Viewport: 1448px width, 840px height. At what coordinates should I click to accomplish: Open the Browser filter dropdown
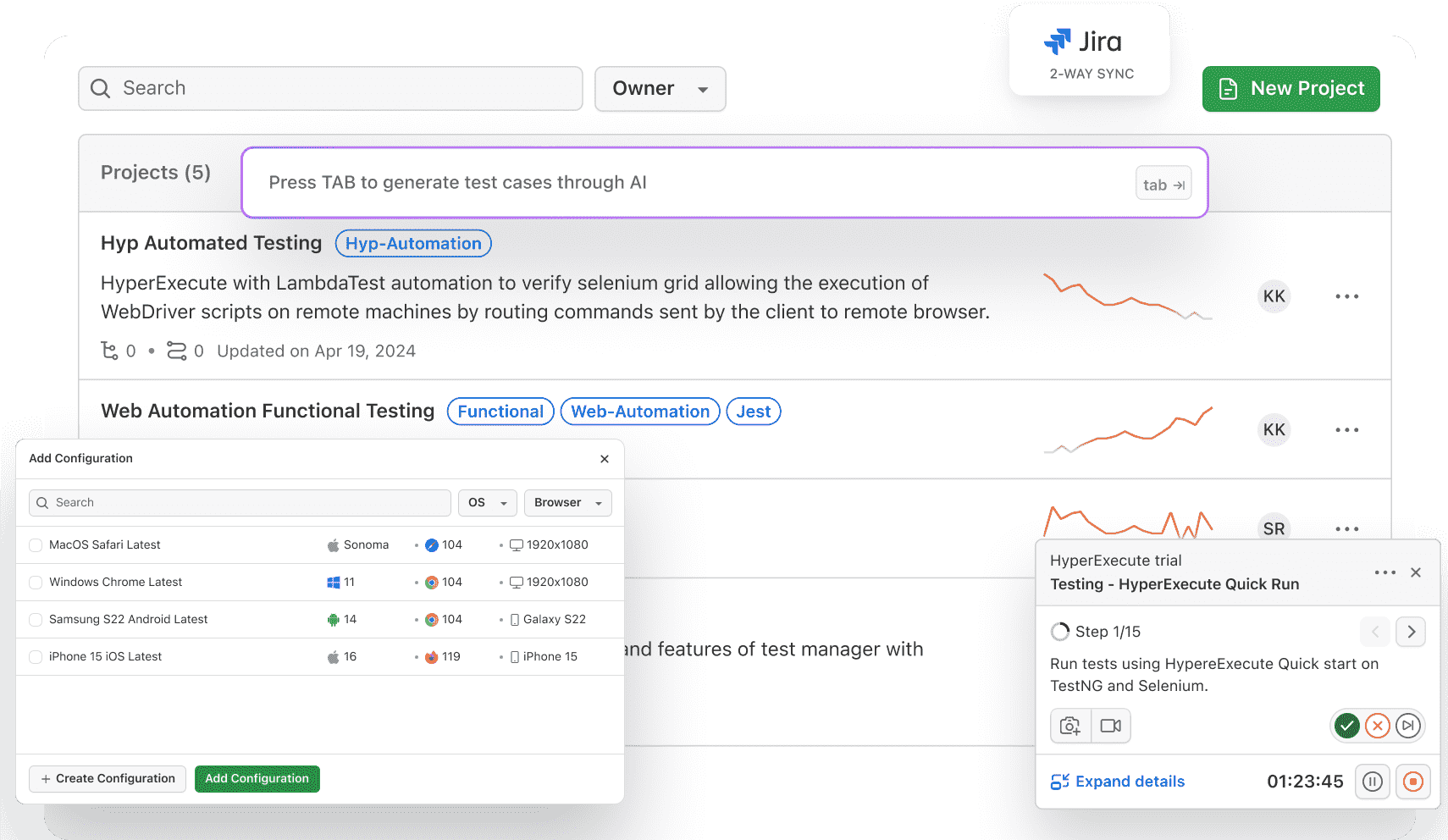[567, 503]
